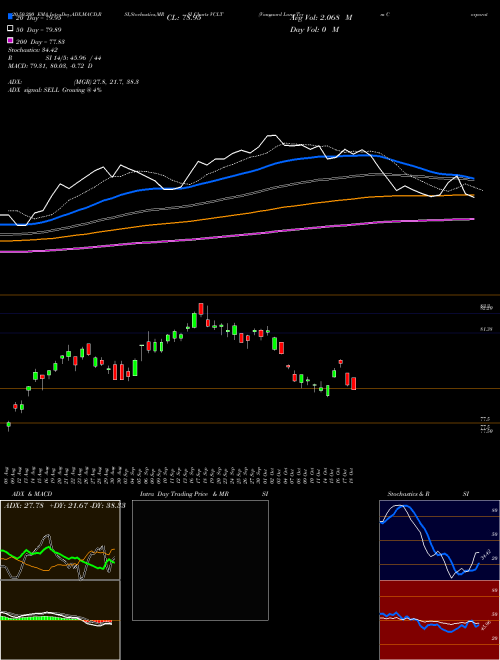
Task: Click the 81.28 price level label
Action: pos(486,329)
